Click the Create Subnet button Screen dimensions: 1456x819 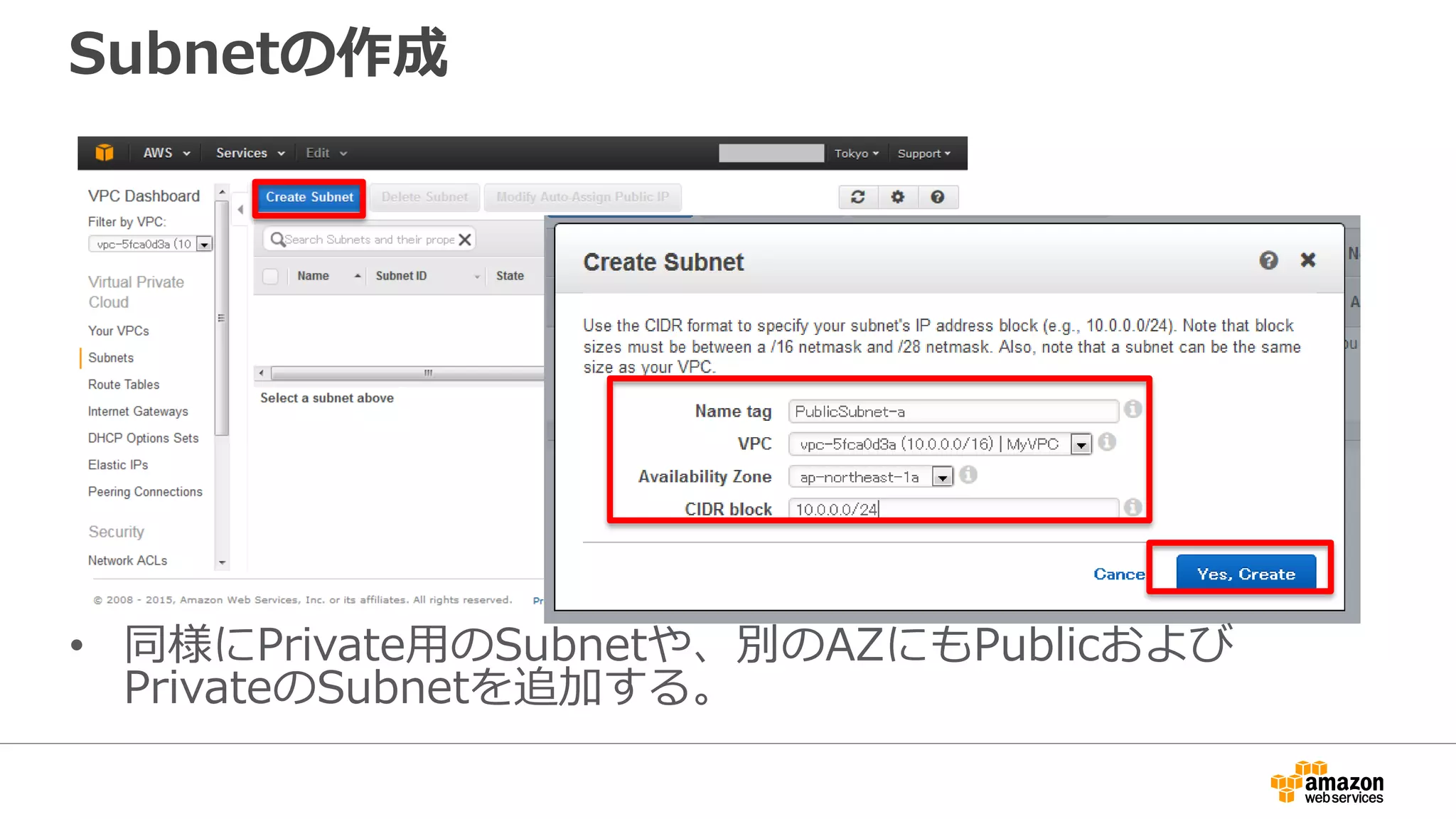click(309, 197)
